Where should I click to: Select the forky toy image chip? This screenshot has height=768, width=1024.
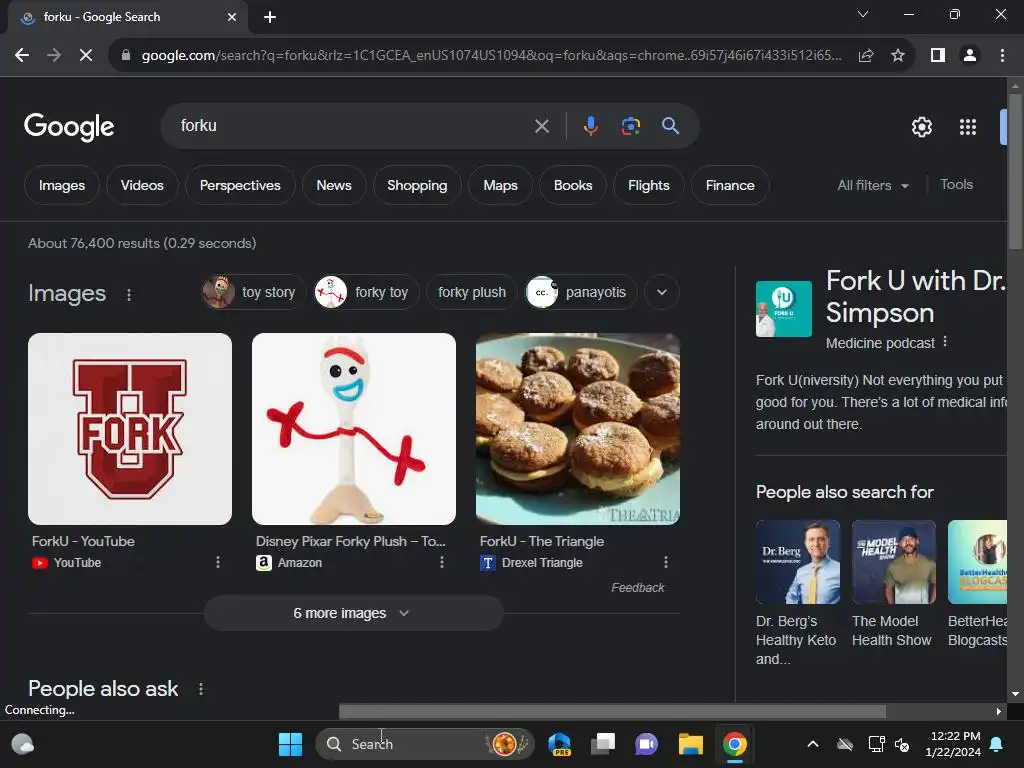click(x=366, y=292)
